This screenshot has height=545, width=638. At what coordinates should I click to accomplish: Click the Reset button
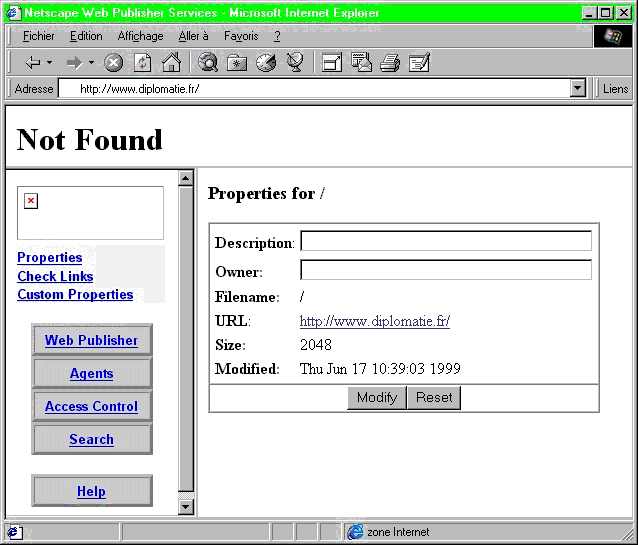coord(434,397)
